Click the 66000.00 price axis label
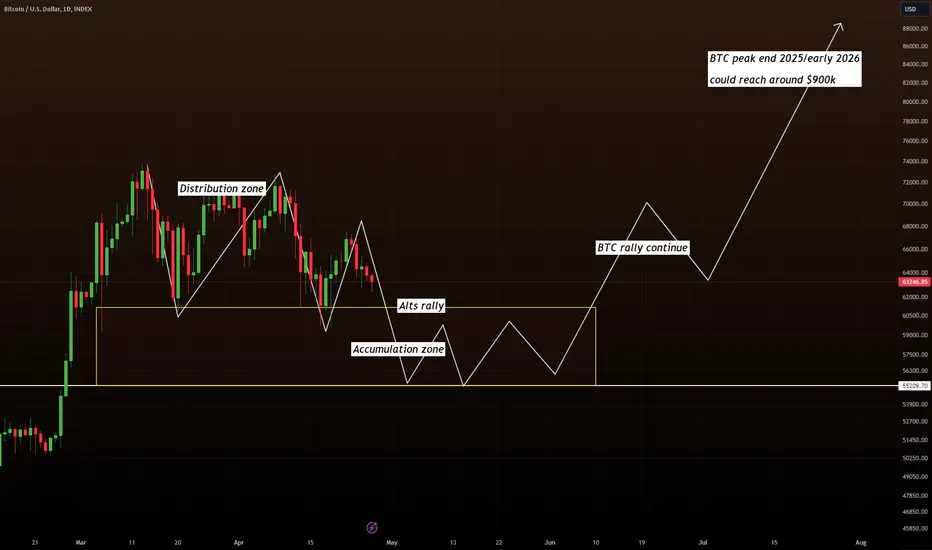The image size is (932, 550). point(915,249)
